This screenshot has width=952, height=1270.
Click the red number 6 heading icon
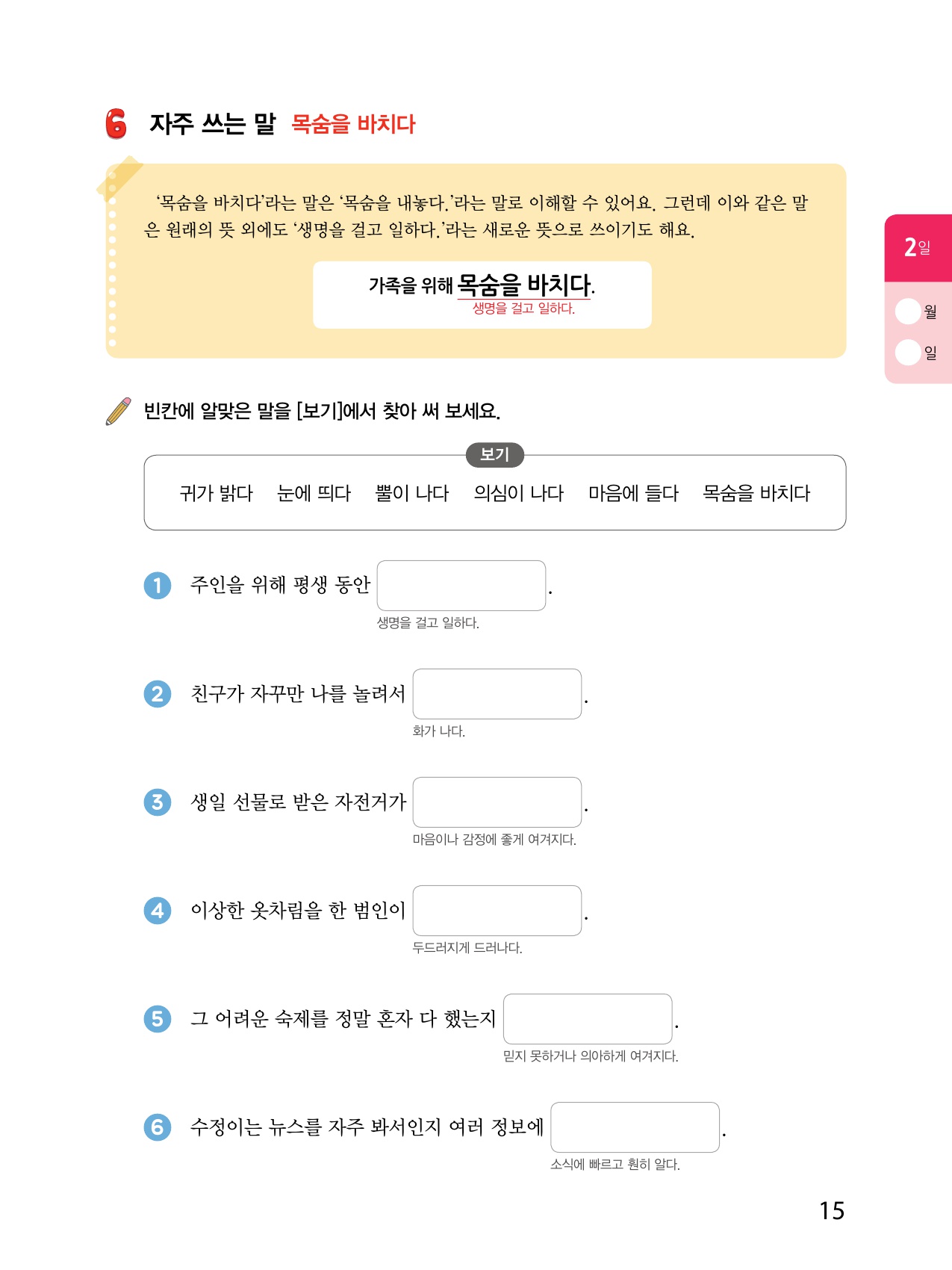116,124
